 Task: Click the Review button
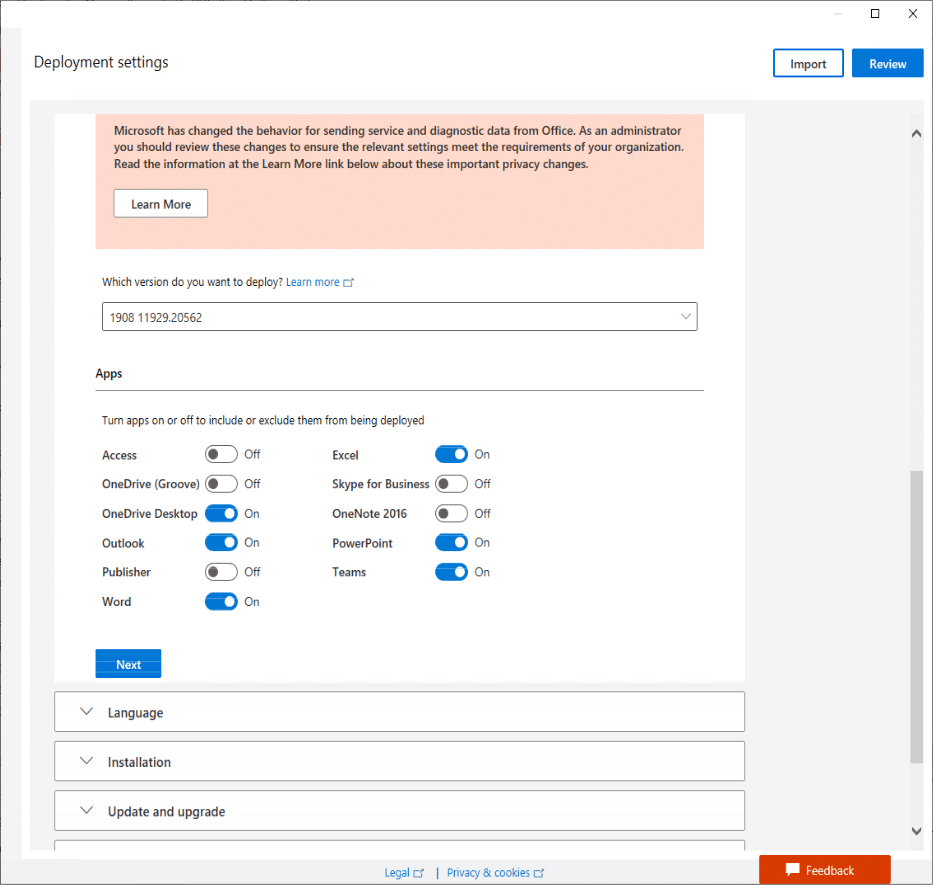(887, 63)
